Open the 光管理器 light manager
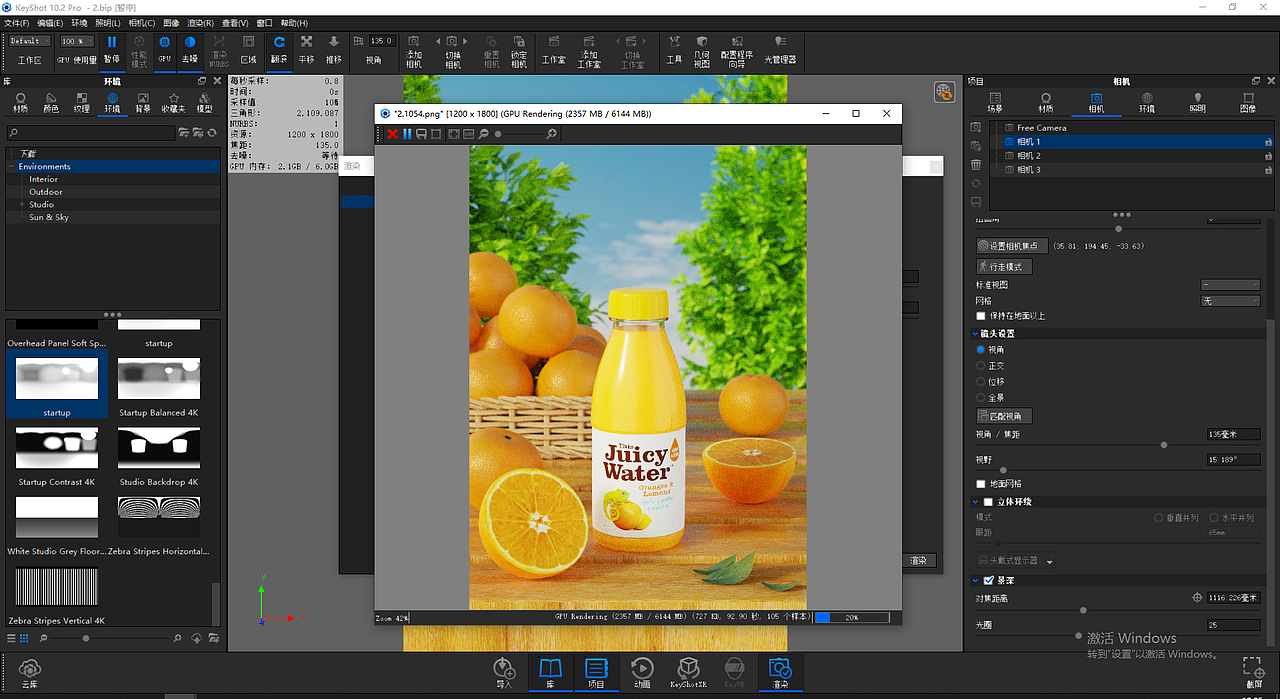Viewport: 1280px width, 699px height. pyautogui.click(x=780, y=48)
